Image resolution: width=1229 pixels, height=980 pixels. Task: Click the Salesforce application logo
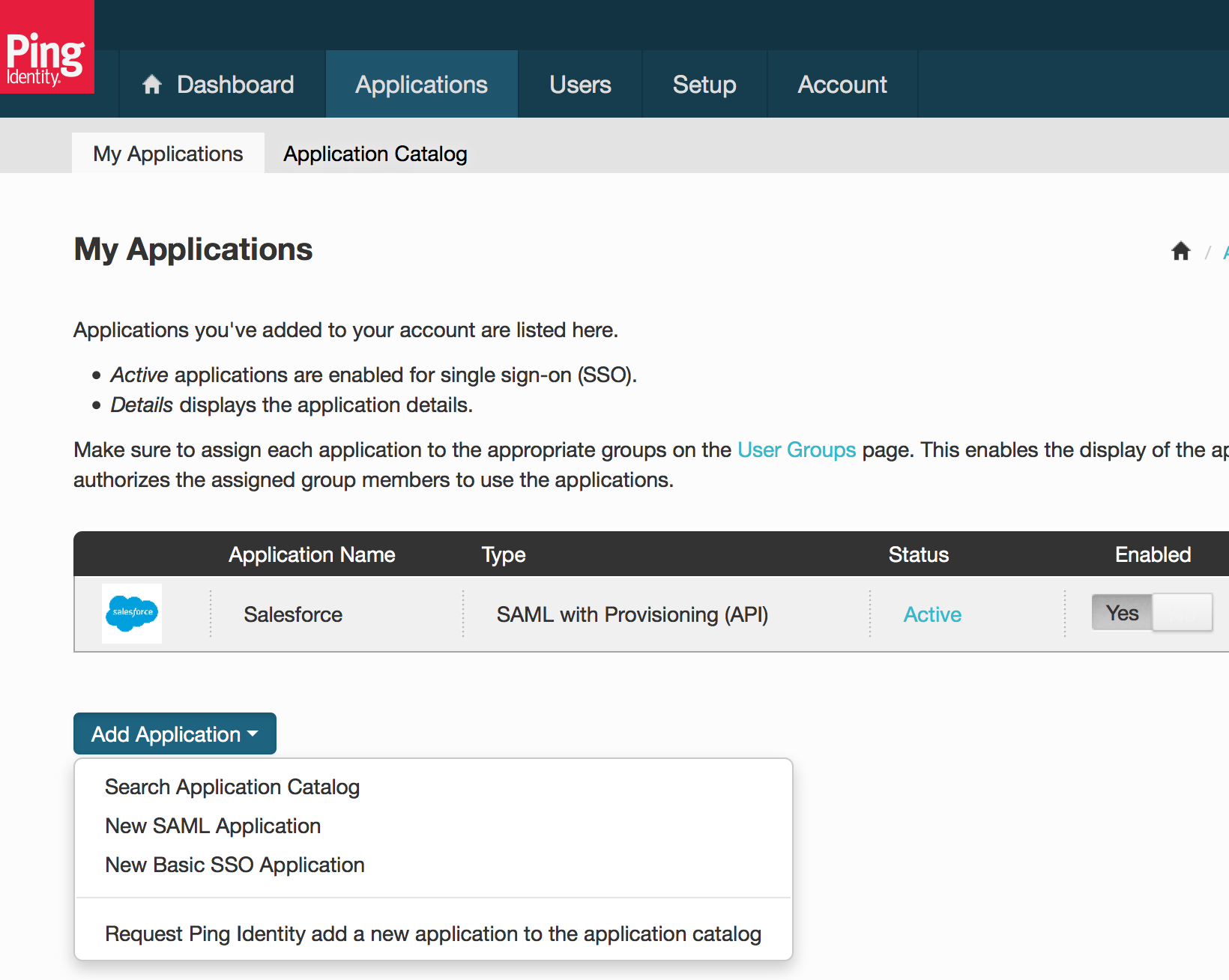coord(131,614)
